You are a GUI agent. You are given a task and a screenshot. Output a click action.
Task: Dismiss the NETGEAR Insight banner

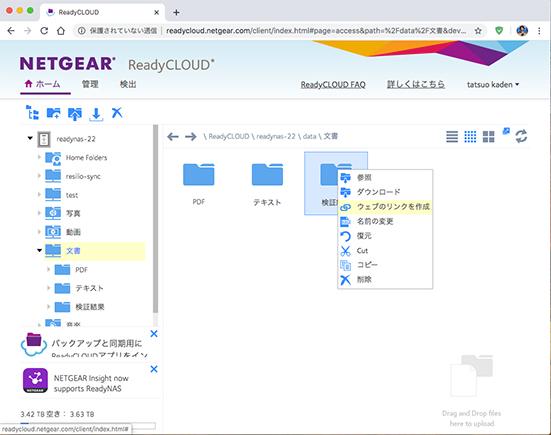pos(154,369)
